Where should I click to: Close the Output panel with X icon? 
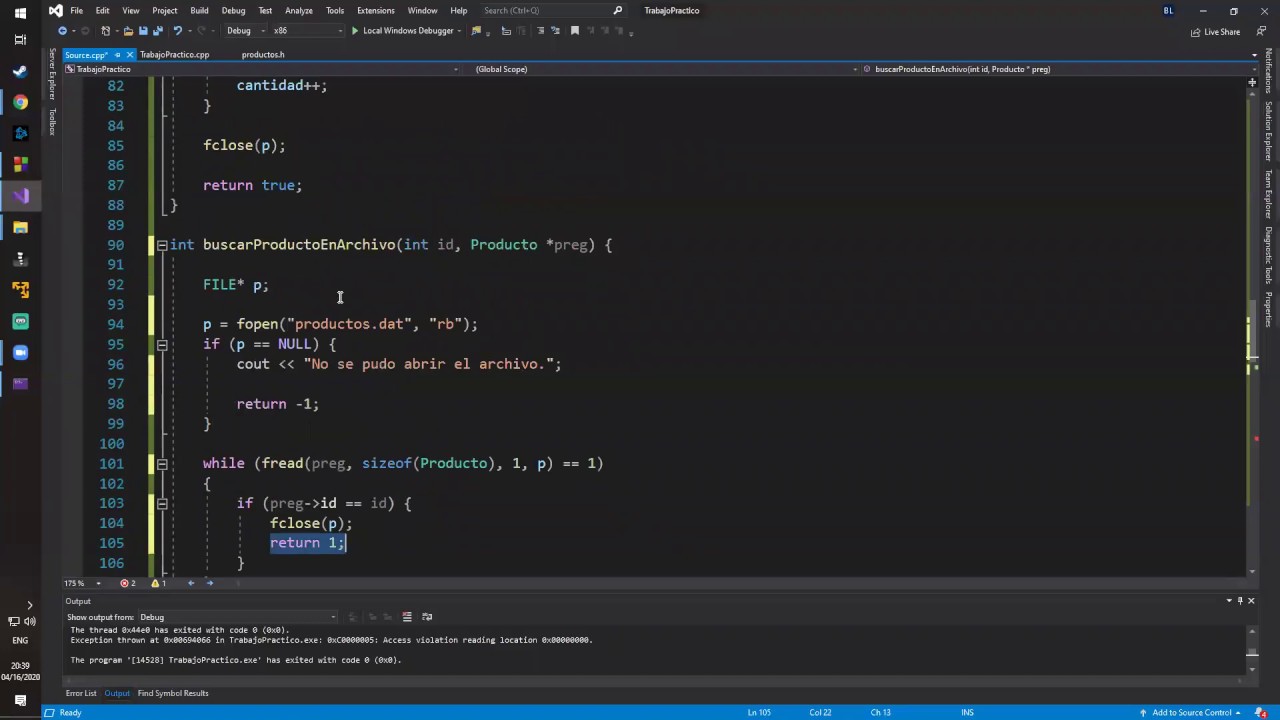point(1250,601)
